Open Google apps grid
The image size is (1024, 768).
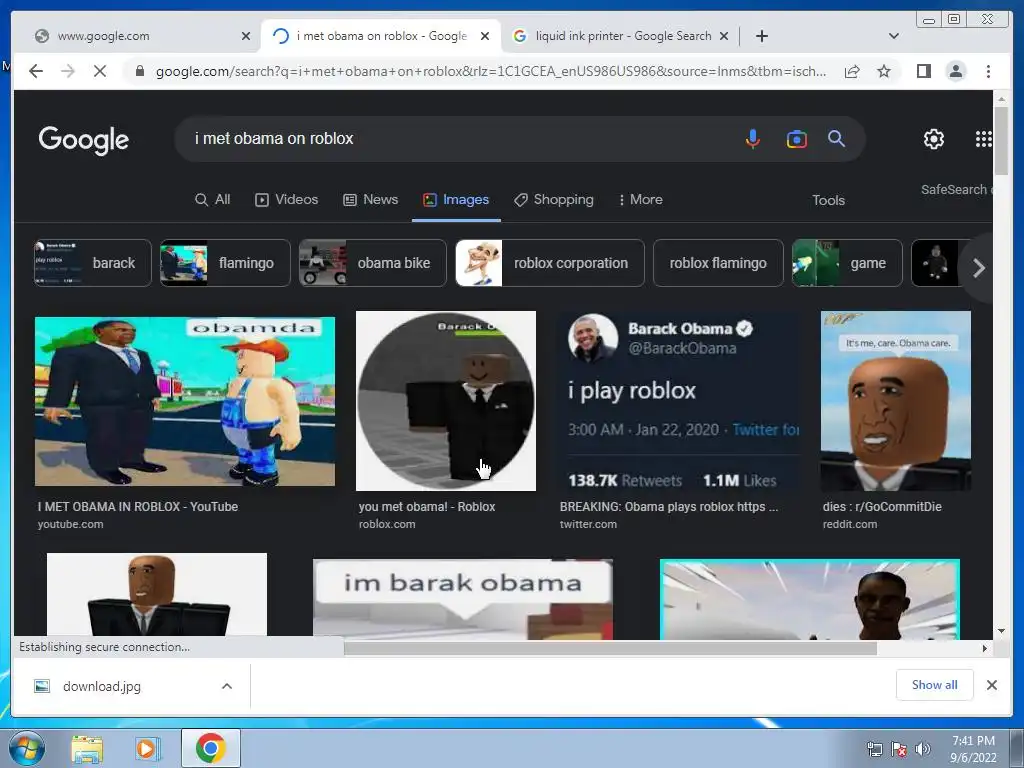click(984, 139)
